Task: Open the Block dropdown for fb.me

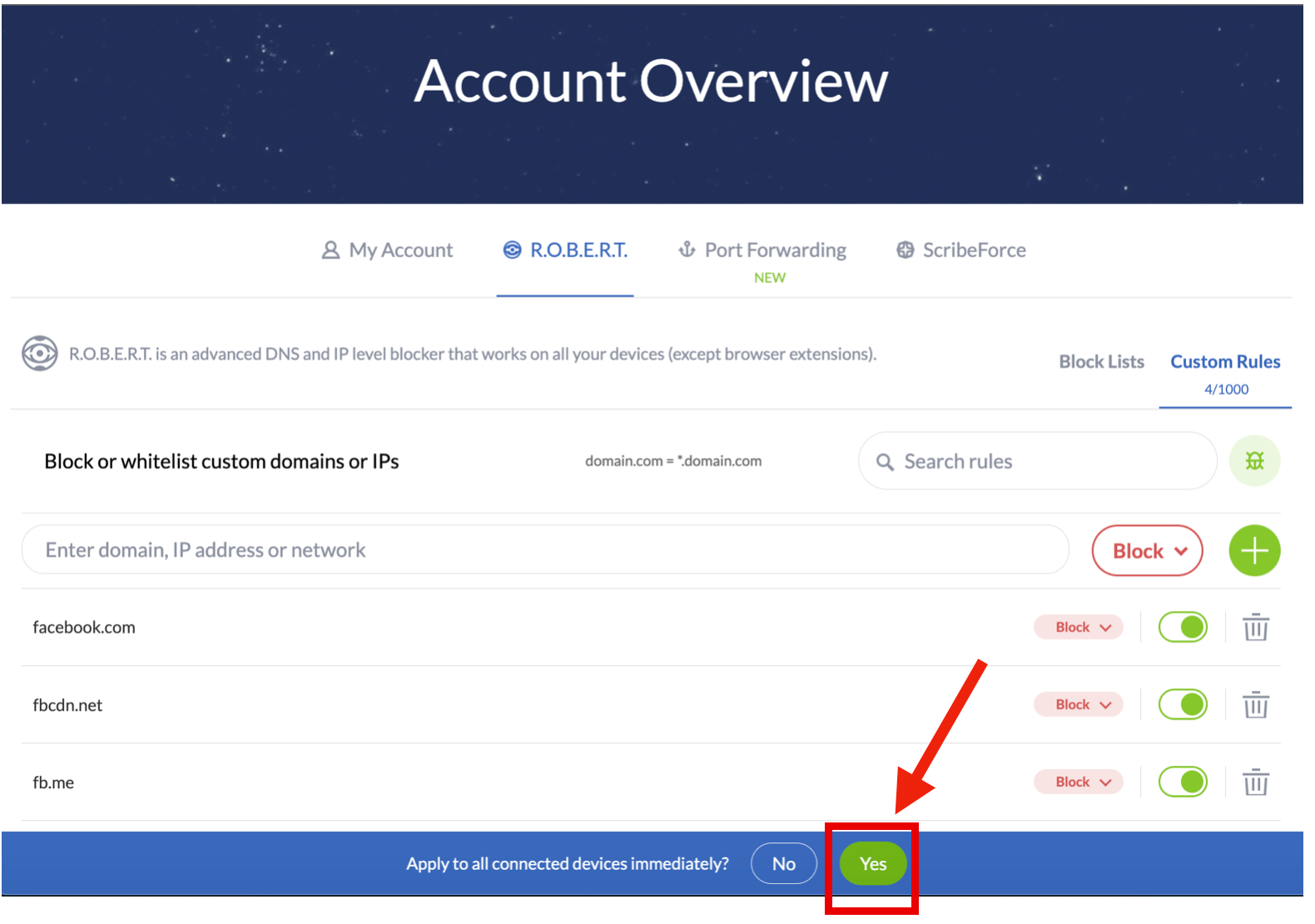Action: click(1079, 782)
